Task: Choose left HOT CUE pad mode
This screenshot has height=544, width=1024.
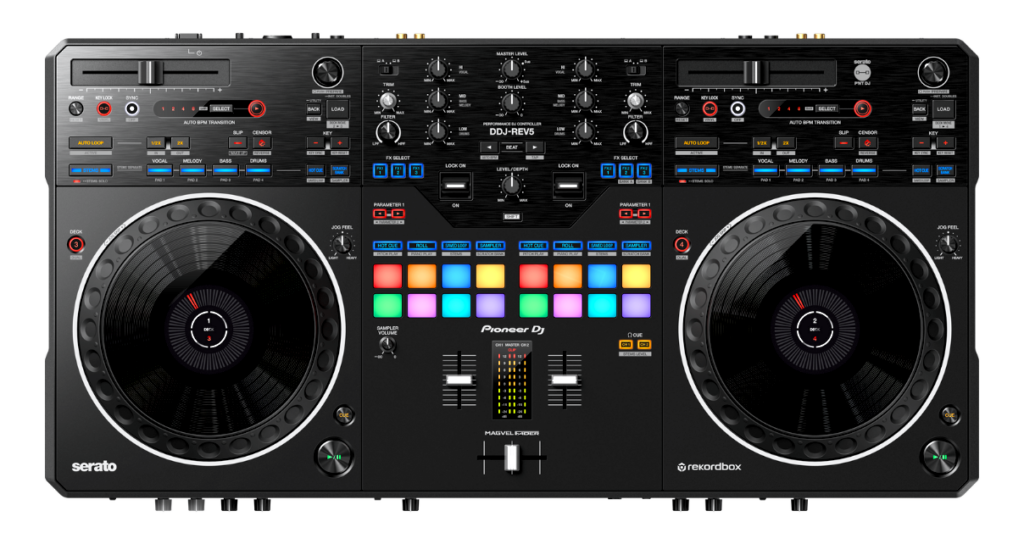Action: pos(387,246)
